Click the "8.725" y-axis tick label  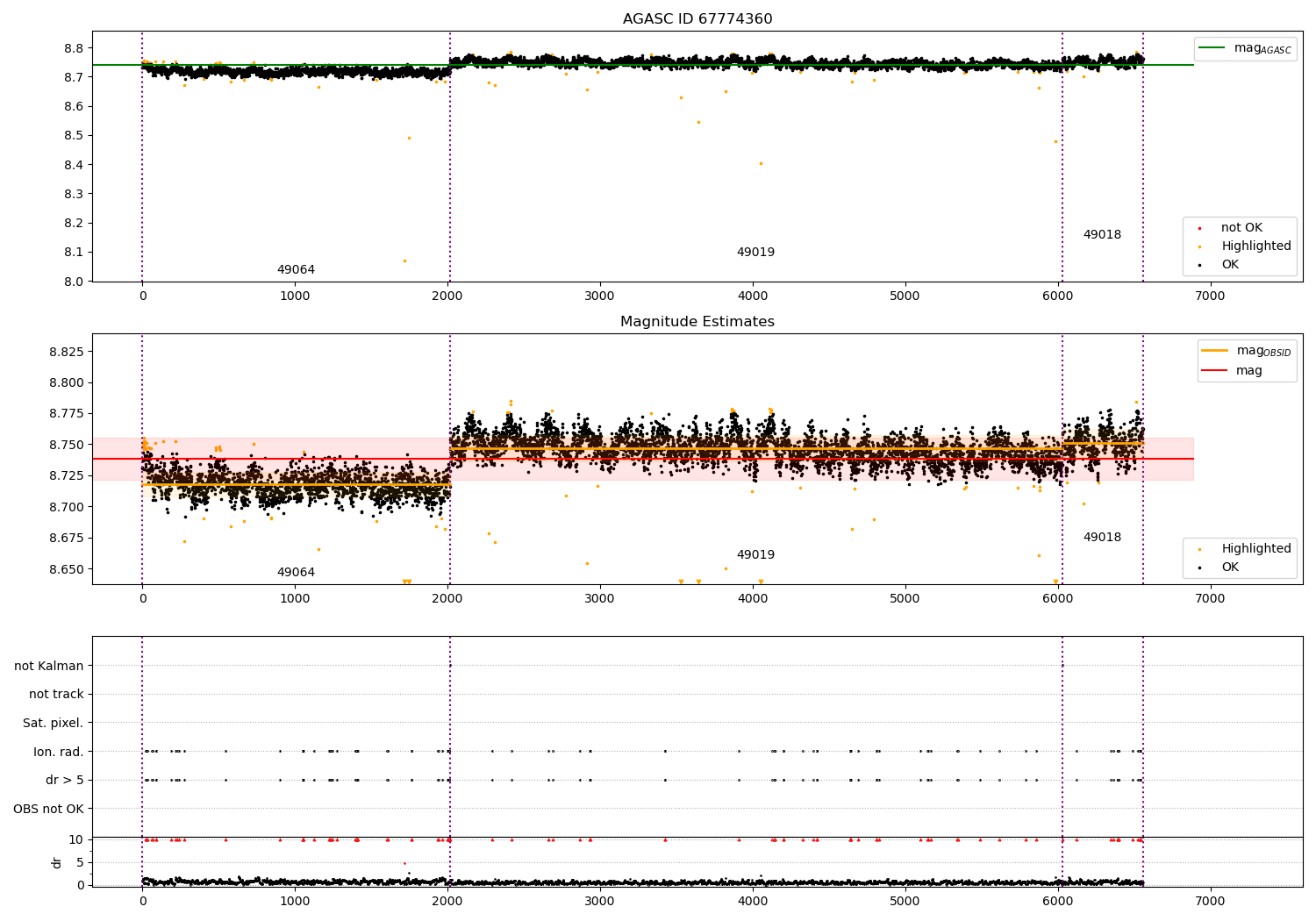coord(68,475)
